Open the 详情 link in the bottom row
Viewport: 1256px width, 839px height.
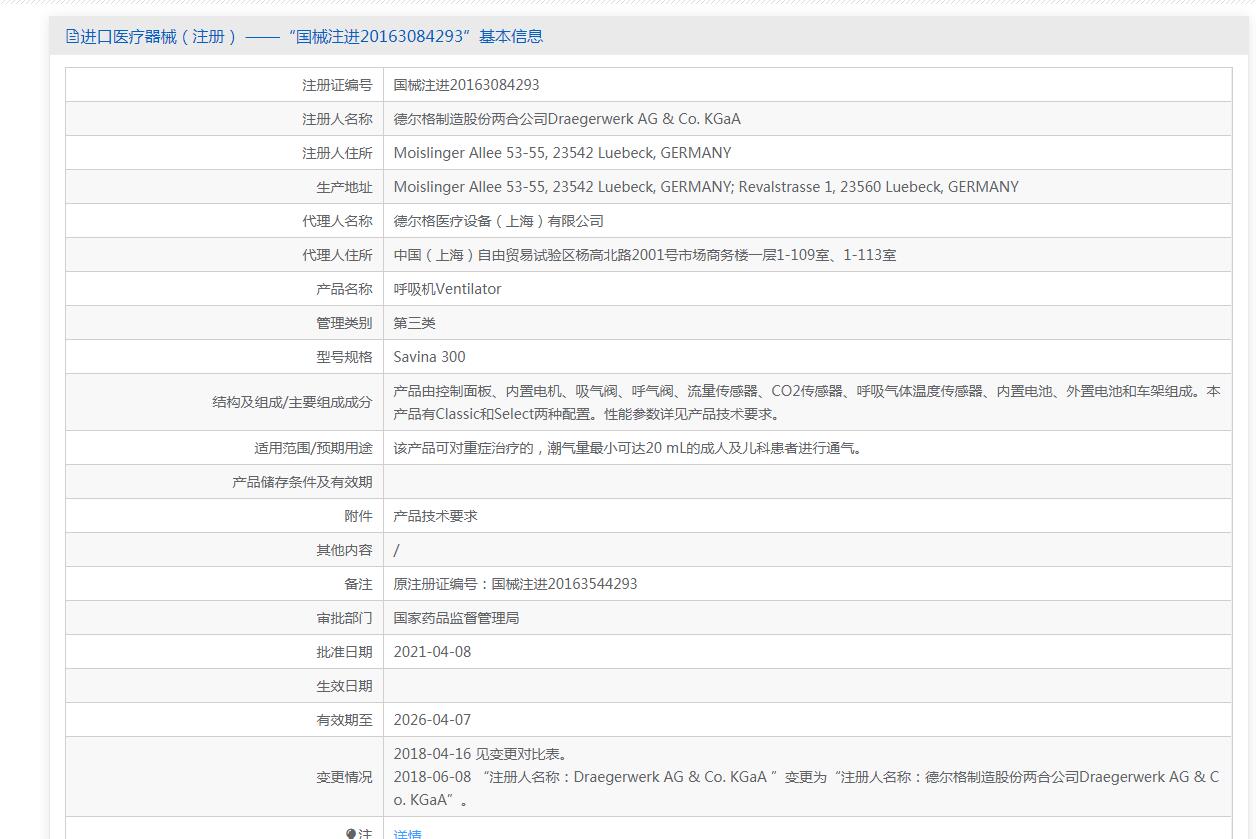(x=407, y=833)
